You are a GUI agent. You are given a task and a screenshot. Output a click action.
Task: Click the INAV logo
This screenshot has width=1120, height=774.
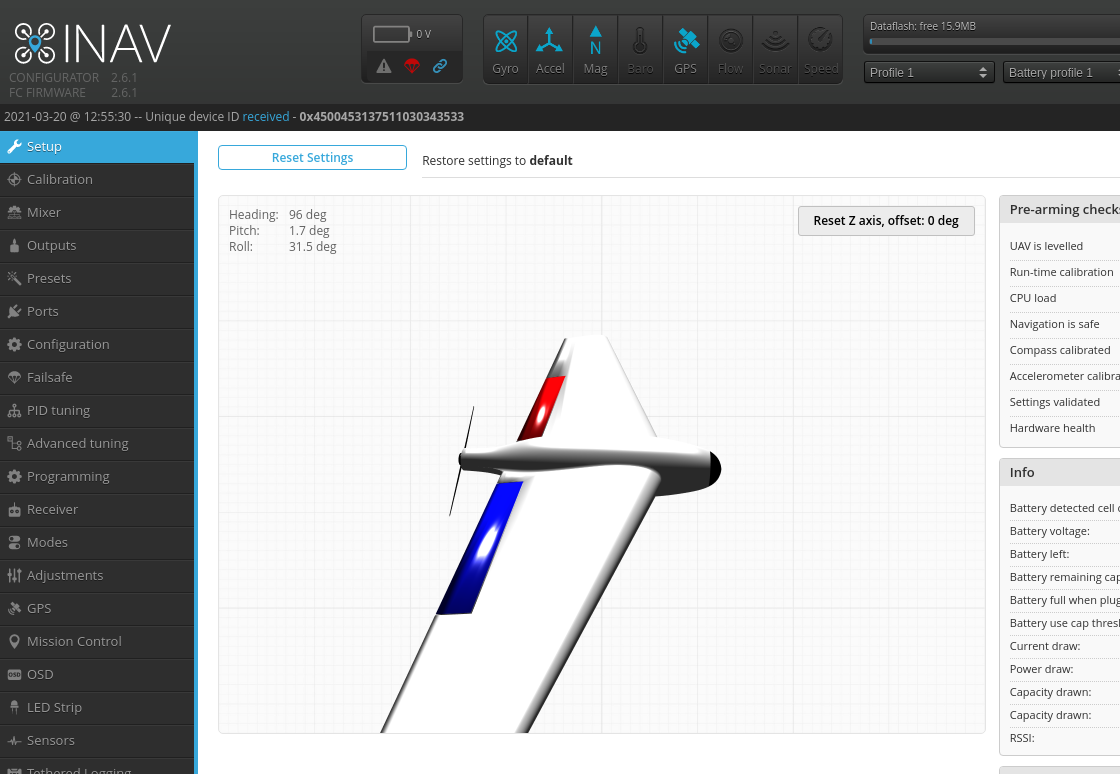coord(92,44)
